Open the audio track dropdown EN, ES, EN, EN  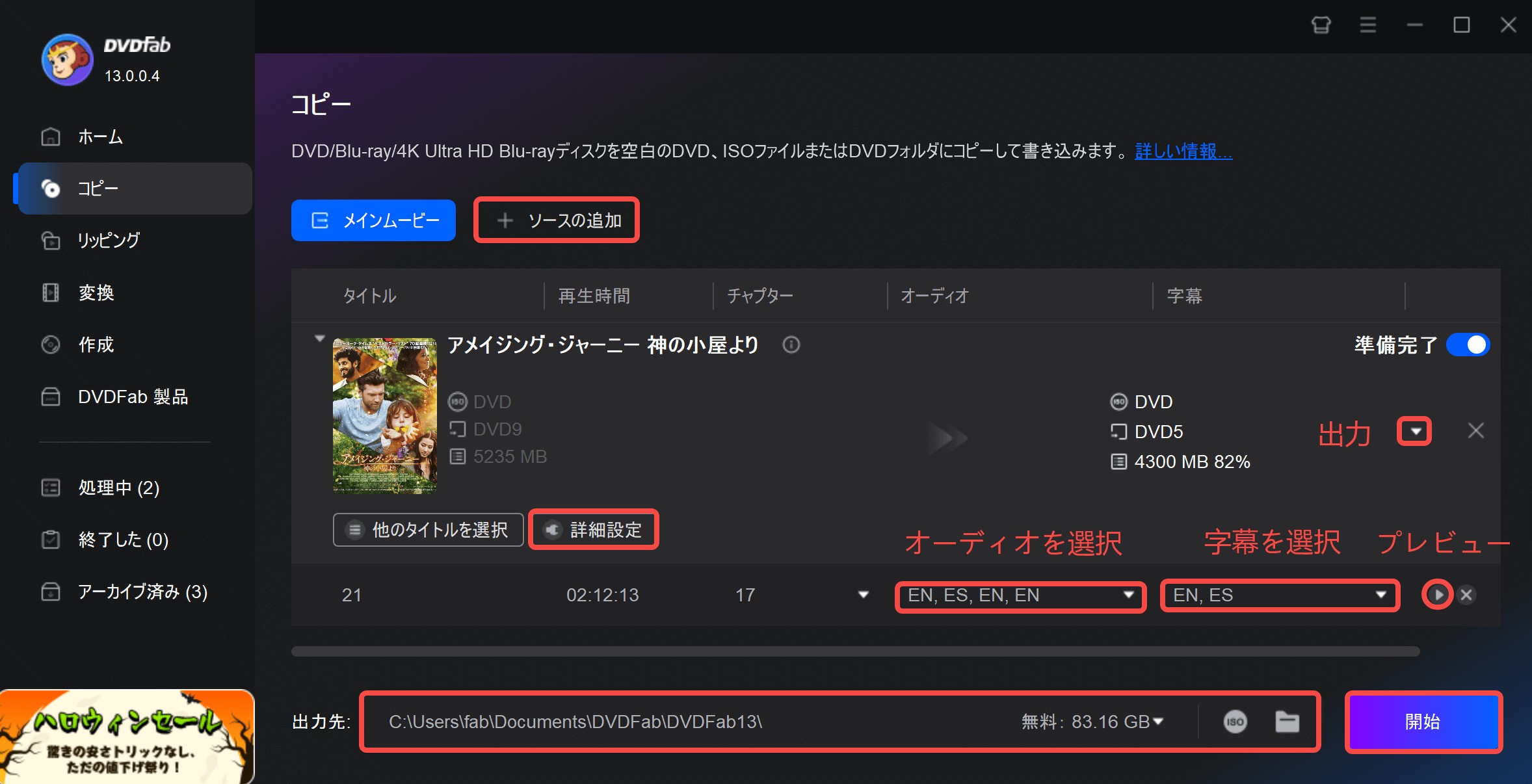(x=1020, y=595)
